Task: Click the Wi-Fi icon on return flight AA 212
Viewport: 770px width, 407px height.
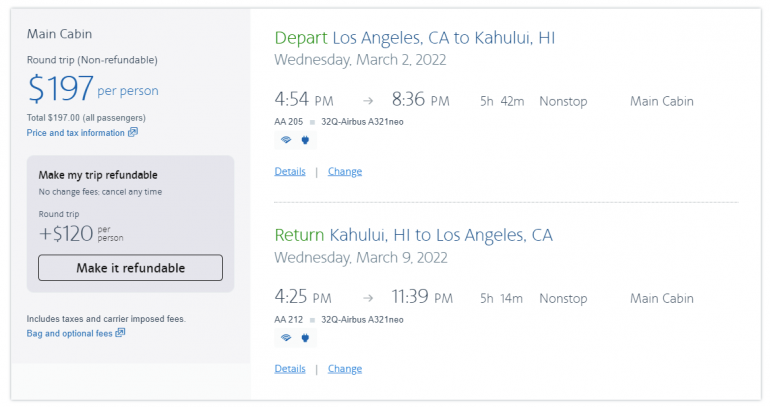Action: click(x=285, y=338)
